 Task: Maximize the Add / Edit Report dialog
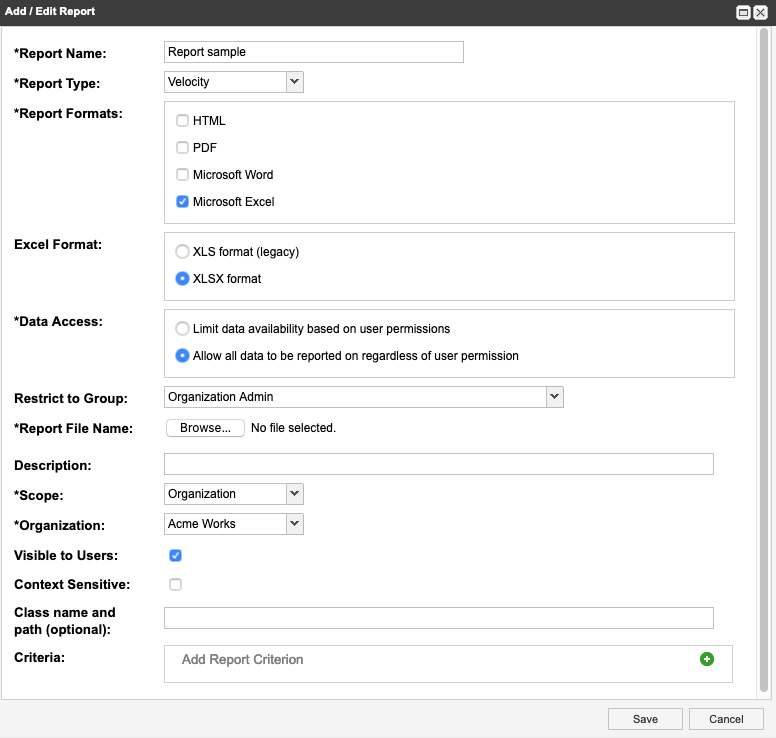(744, 12)
